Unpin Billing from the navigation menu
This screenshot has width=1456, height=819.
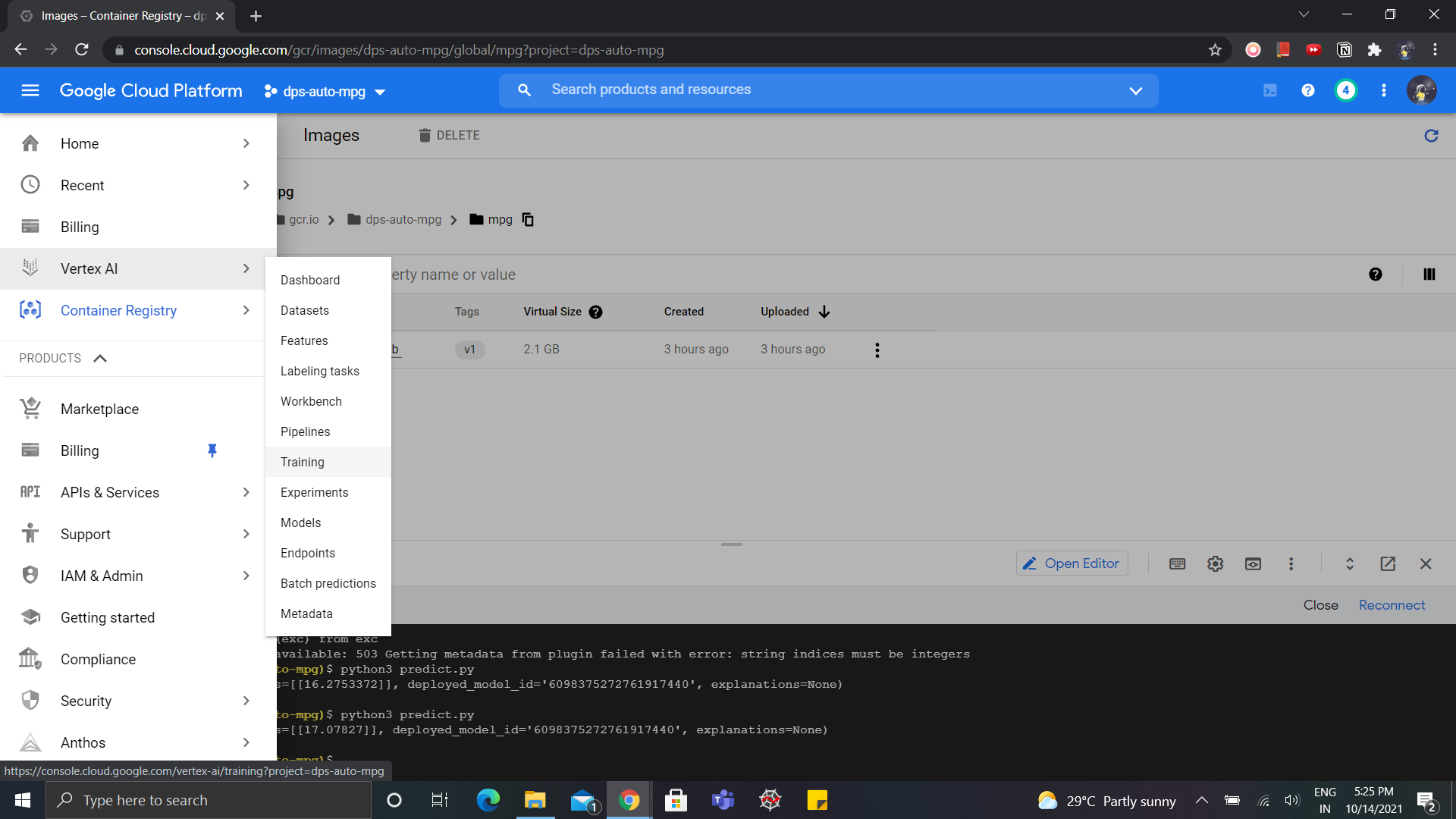[212, 450]
